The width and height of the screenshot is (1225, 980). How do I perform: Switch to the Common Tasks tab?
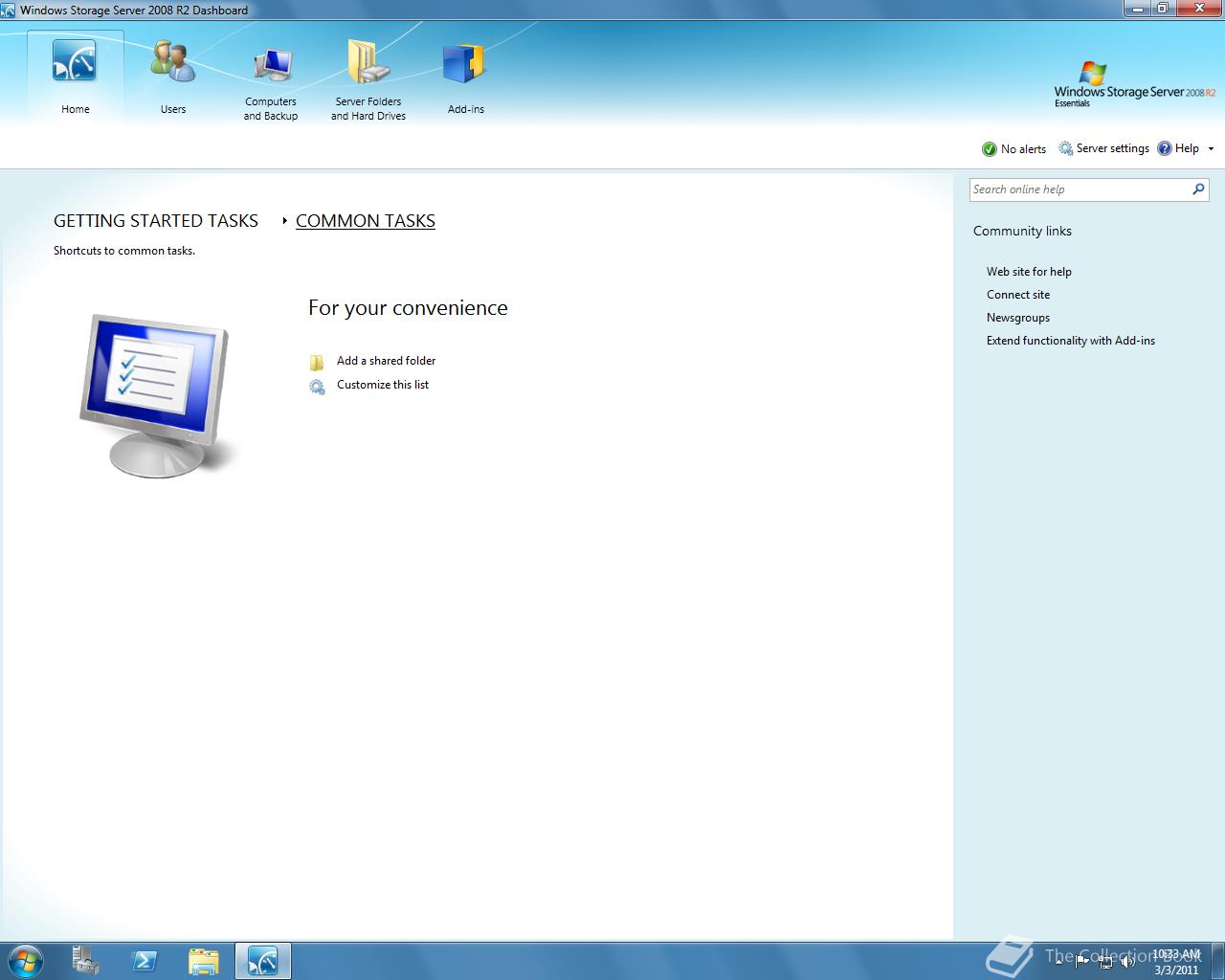click(x=366, y=221)
